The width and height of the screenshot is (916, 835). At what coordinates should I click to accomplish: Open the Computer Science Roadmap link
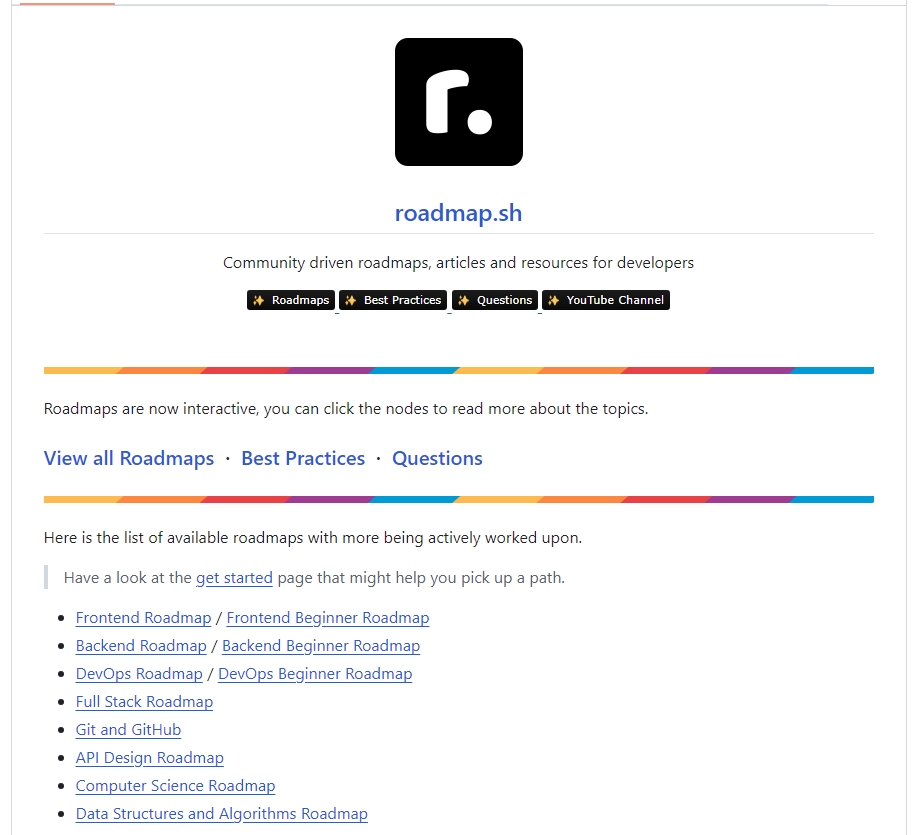[x=175, y=786]
